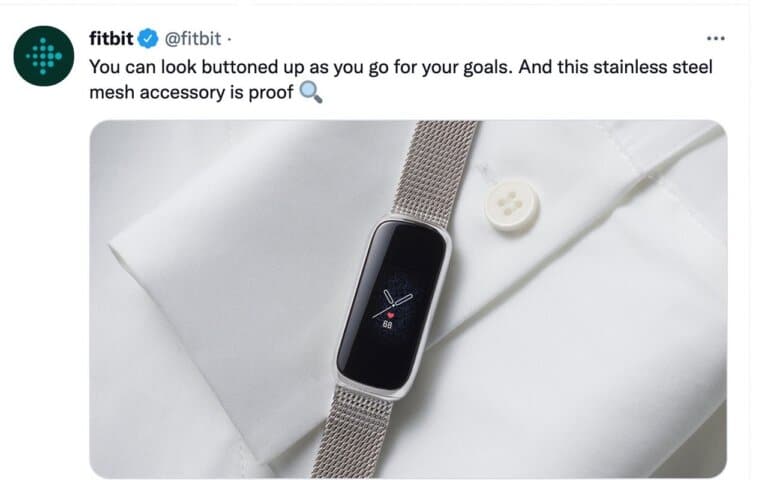Click the words 'stainless steel' in tweet

click(x=653, y=67)
